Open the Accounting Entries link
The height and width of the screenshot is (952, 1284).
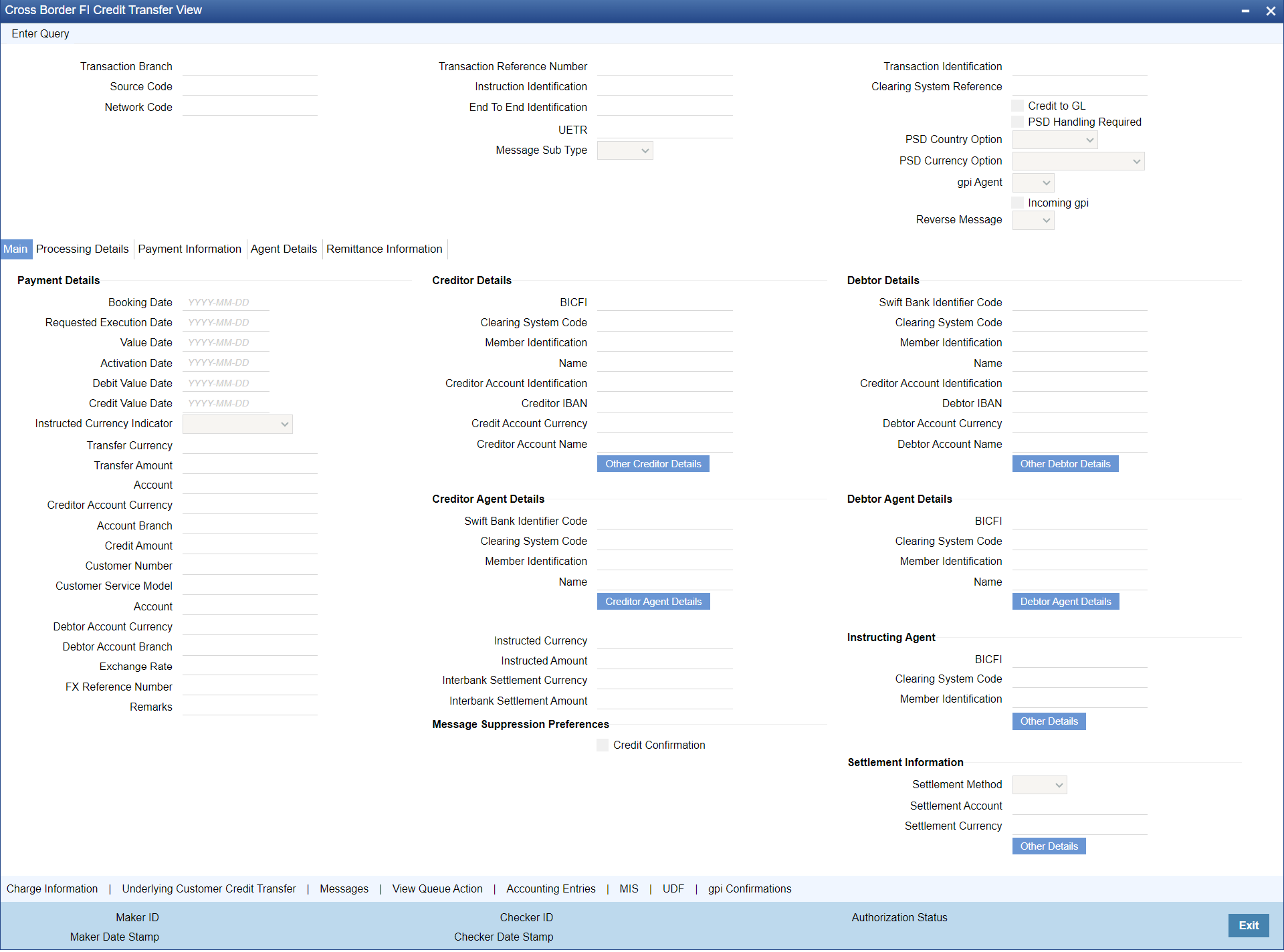coord(550,888)
